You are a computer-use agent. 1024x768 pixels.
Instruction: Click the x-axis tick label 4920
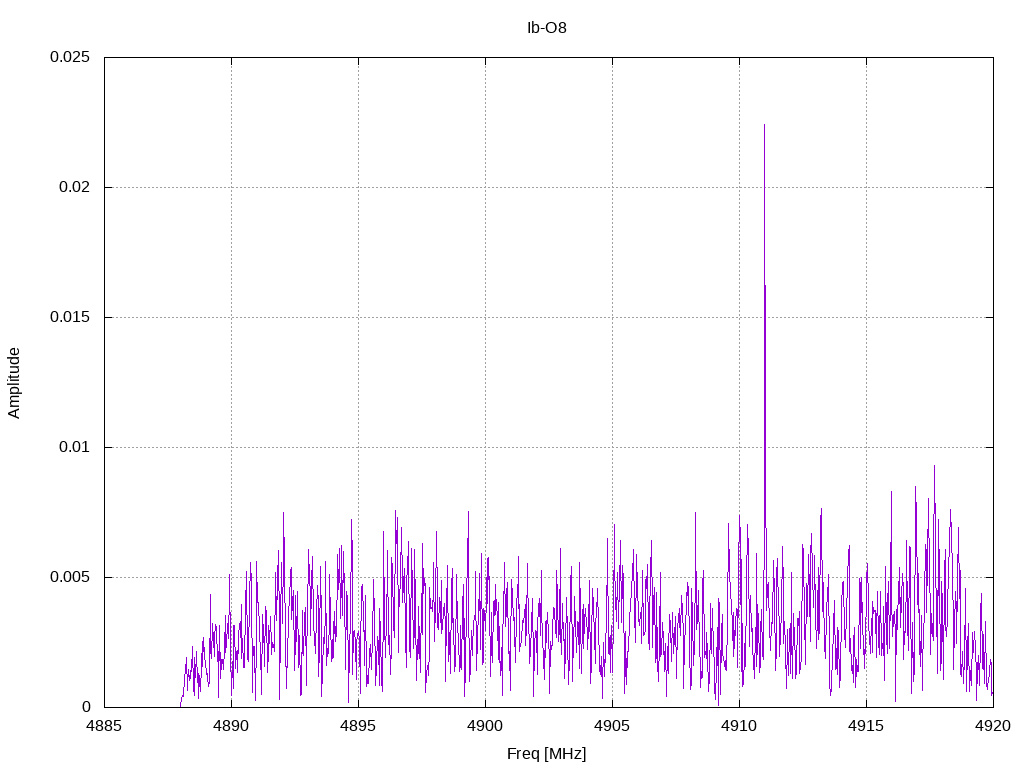(993, 726)
